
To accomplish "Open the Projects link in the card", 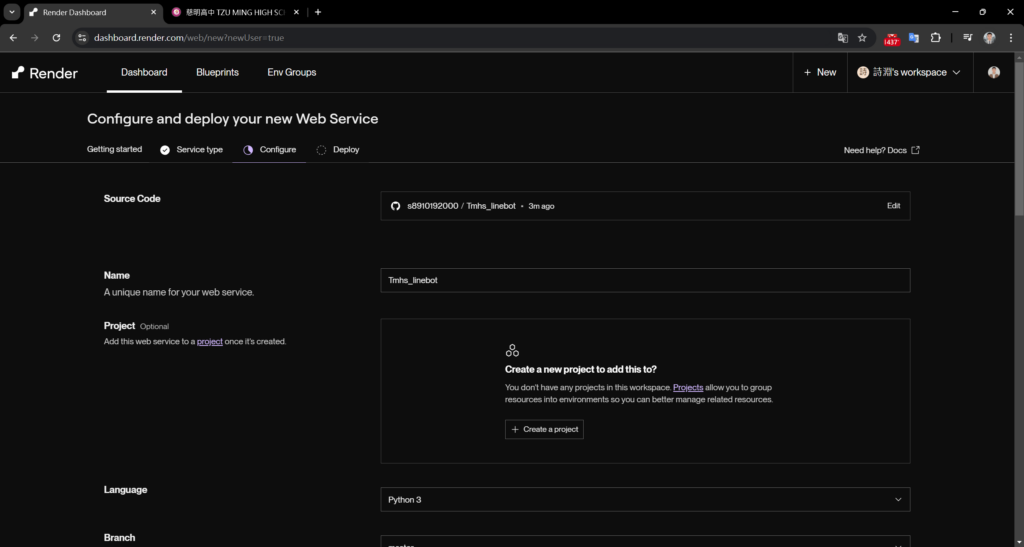I will coord(688,387).
